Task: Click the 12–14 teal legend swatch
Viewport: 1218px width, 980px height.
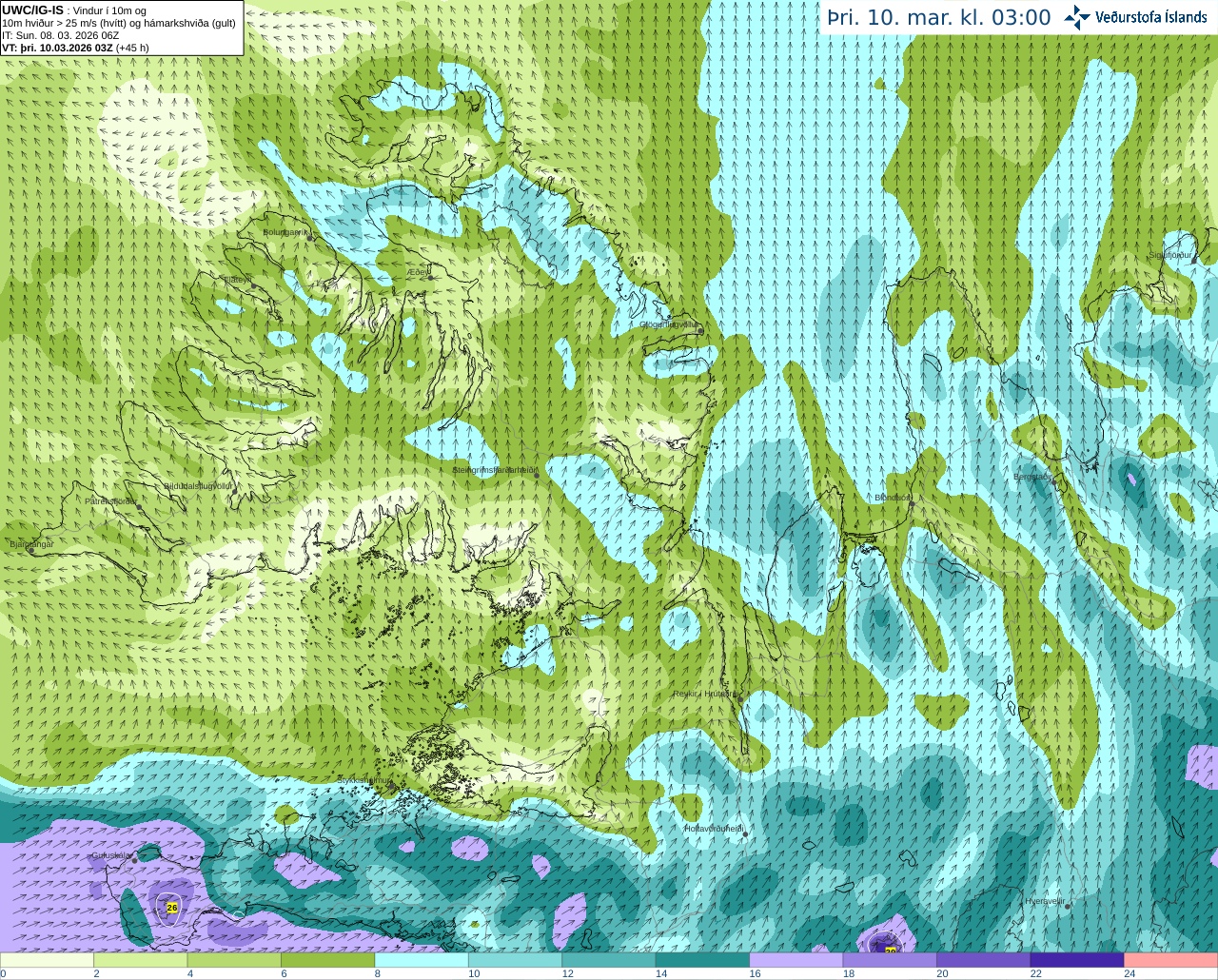Action: click(609, 960)
